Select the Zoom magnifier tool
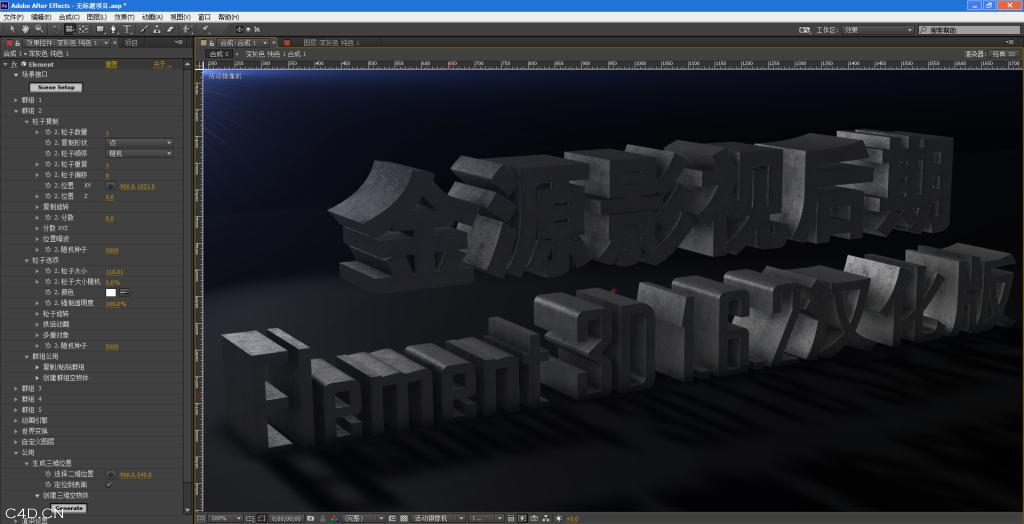The width and height of the screenshot is (1024, 524). pyautogui.click(x=39, y=29)
